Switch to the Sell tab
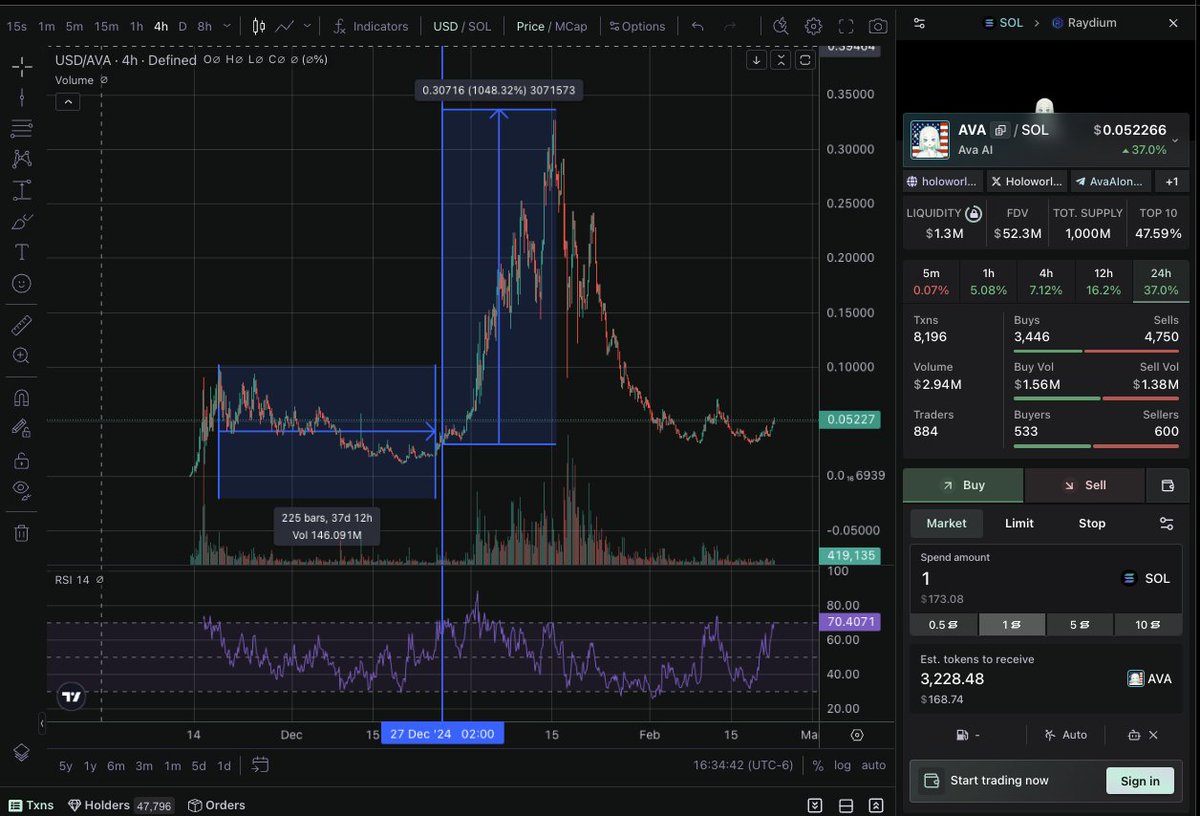The width and height of the screenshot is (1200, 816). [1084, 485]
